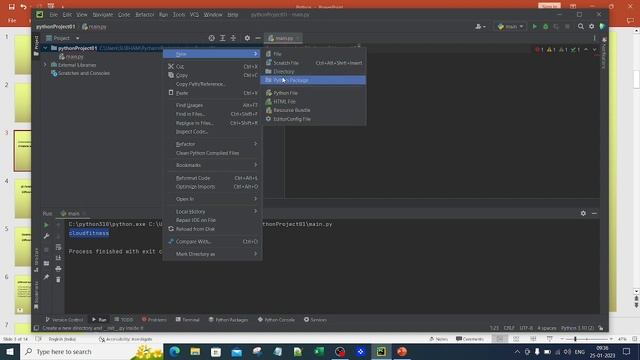Select slide 4 thumbnail in PowerPoint
Image resolution: width=640 pixels, height=360 pixels.
(23, 199)
